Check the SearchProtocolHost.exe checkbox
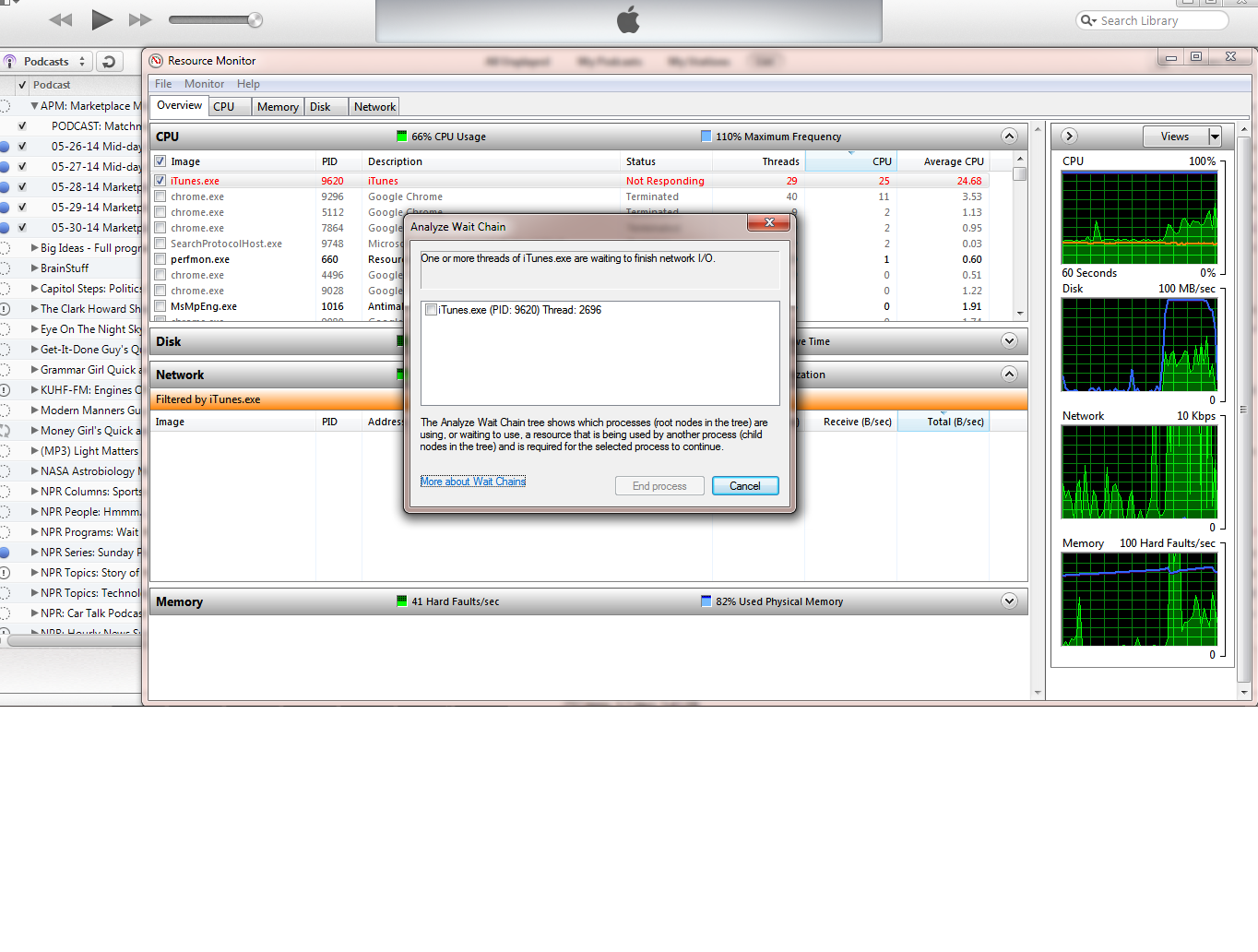Image resolution: width=1258 pixels, height=952 pixels. point(160,244)
